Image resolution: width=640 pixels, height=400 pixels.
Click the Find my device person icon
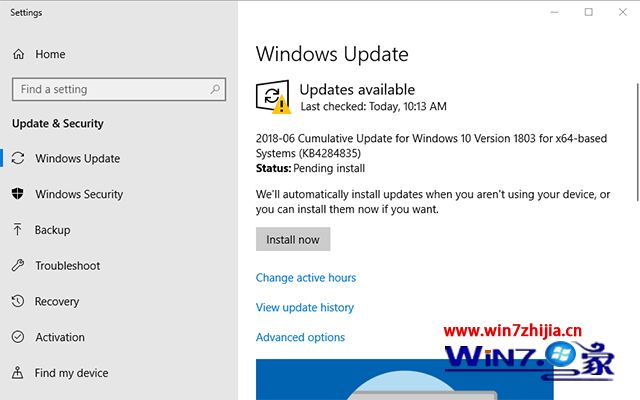18,372
